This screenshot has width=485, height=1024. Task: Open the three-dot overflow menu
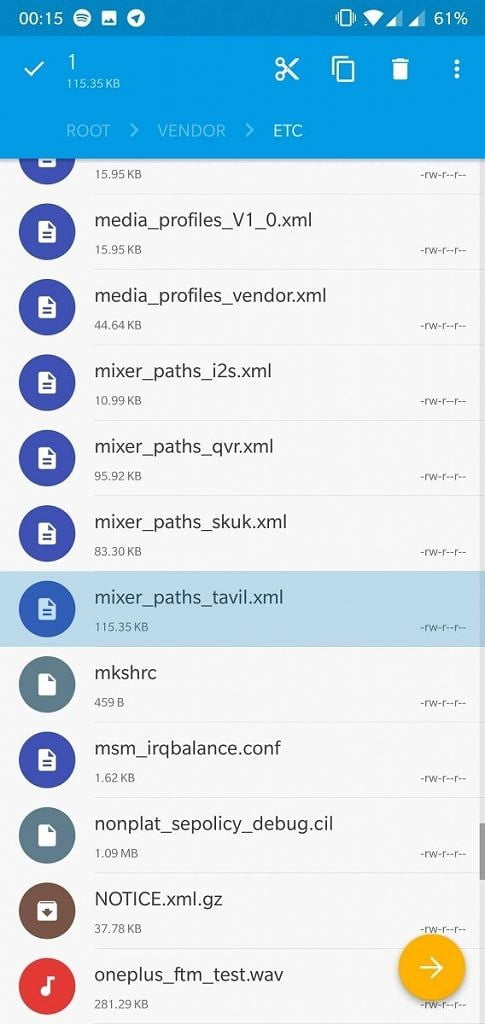pos(457,69)
